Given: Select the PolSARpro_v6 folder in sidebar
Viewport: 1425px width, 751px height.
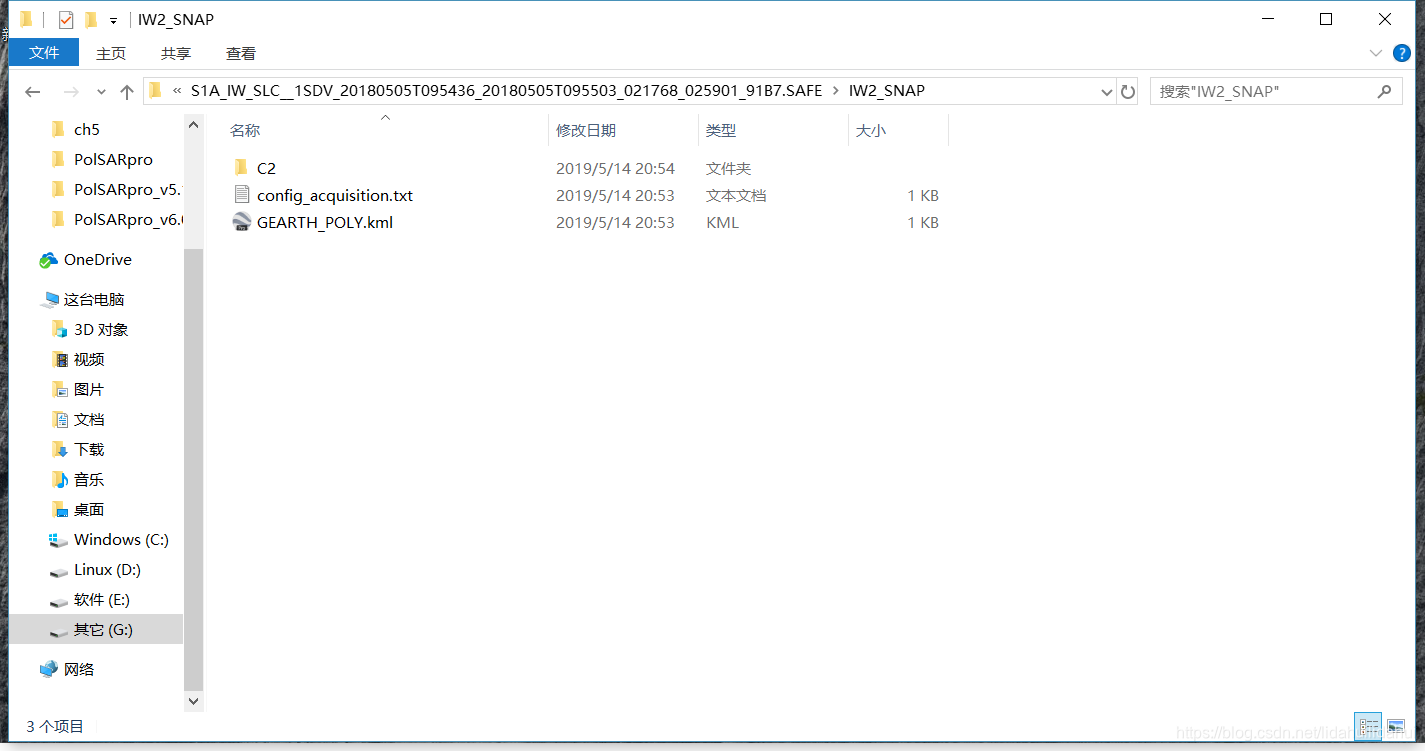Looking at the screenshot, I should tap(129, 220).
